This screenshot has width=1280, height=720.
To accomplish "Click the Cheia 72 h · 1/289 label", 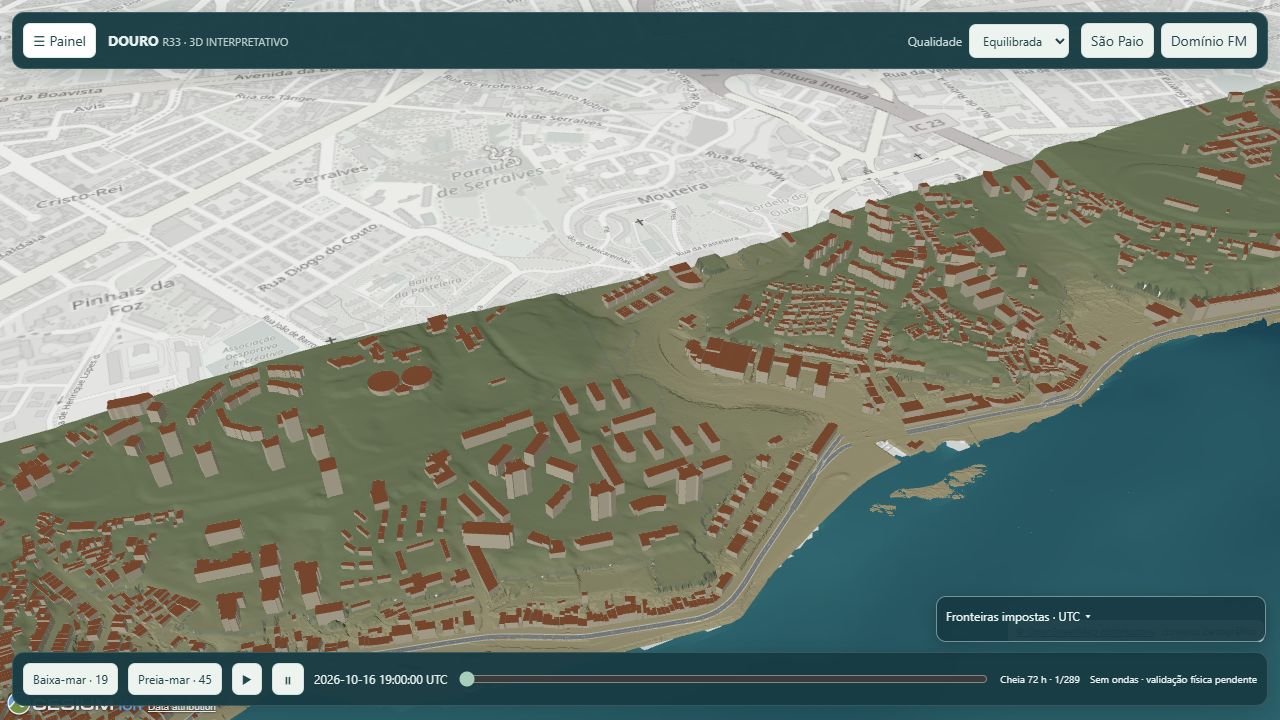I will point(1040,679).
